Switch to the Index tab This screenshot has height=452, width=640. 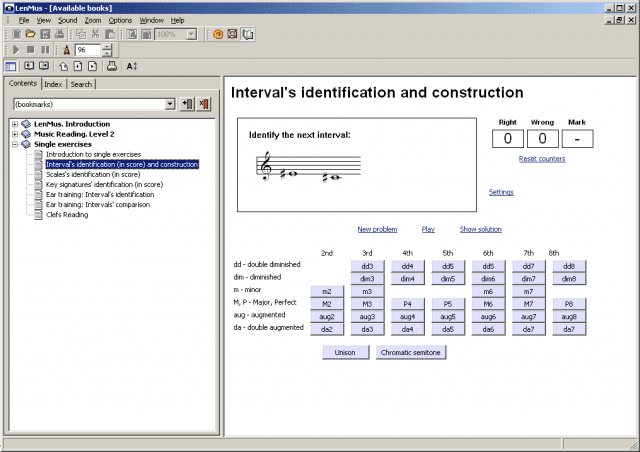pyautogui.click(x=53, y=84)
